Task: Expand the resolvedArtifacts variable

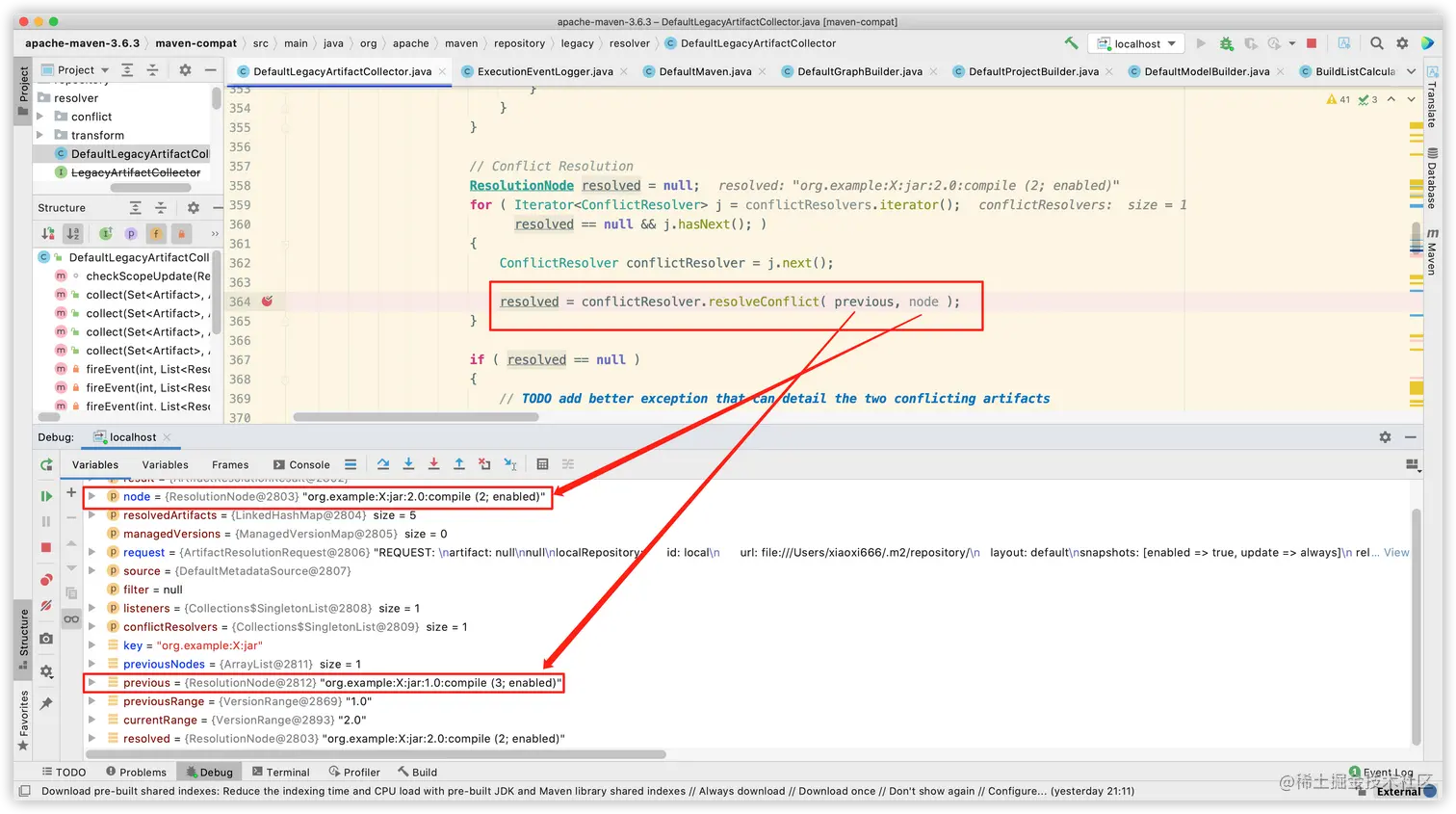Action: coord(91,515)
